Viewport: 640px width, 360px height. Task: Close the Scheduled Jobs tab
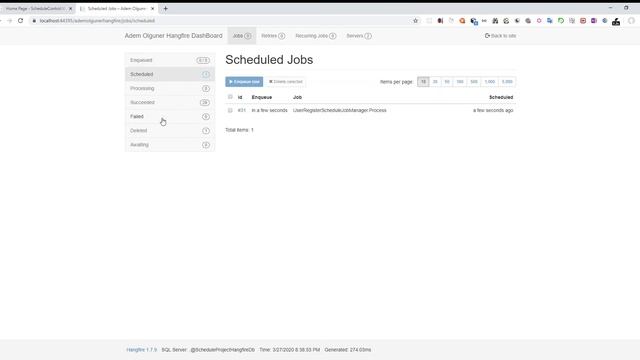[152, 9]
